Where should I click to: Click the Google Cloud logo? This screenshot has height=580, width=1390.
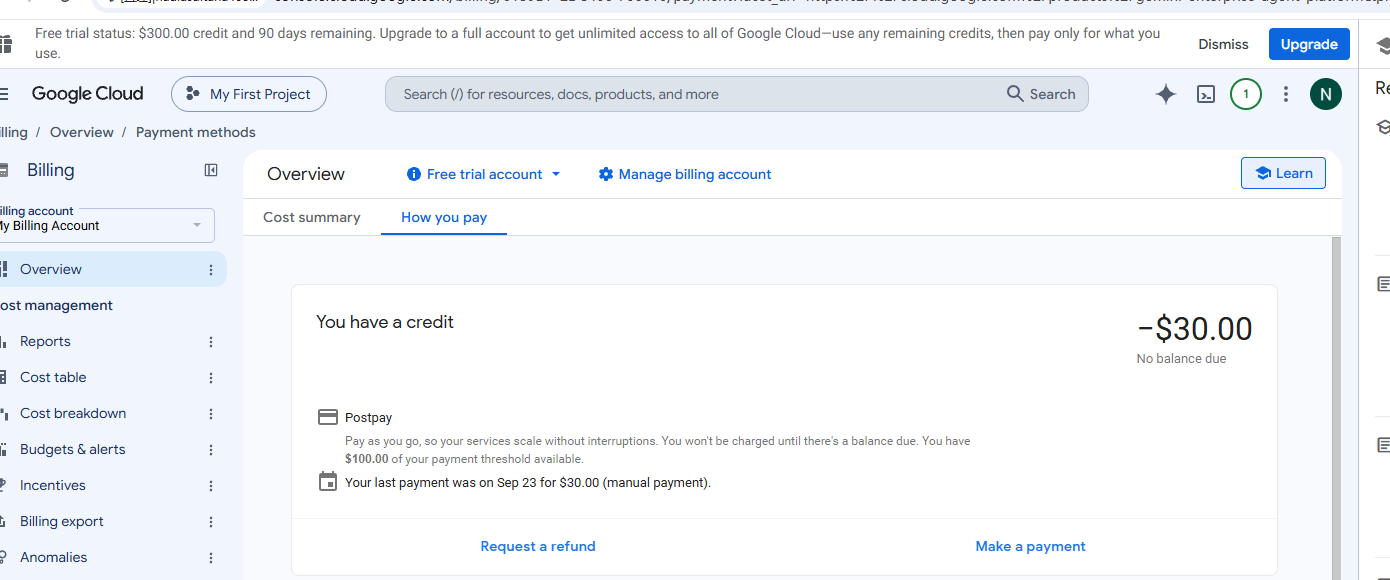87,94
